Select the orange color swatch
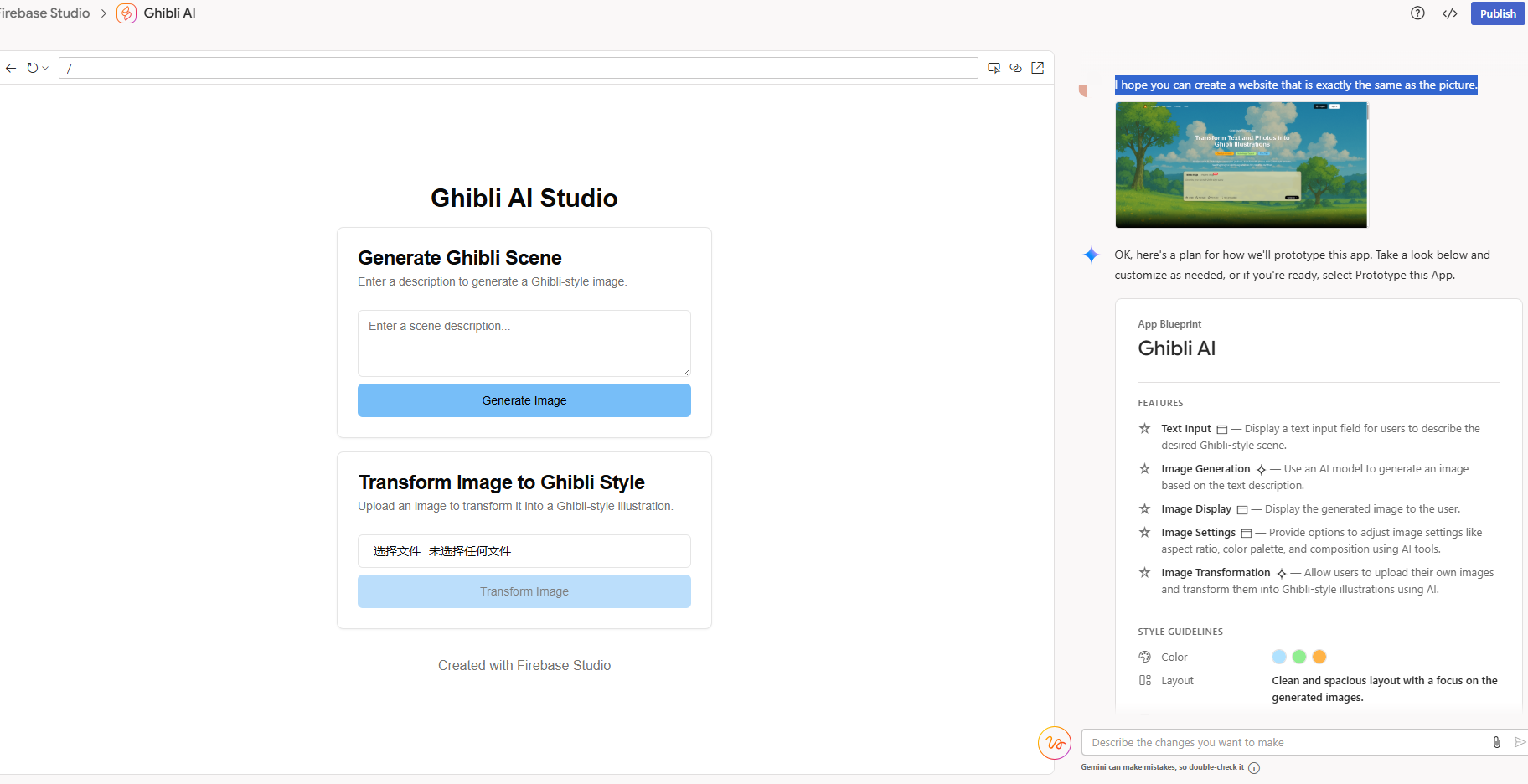The image size is (1528, 784). point(1319,657)
